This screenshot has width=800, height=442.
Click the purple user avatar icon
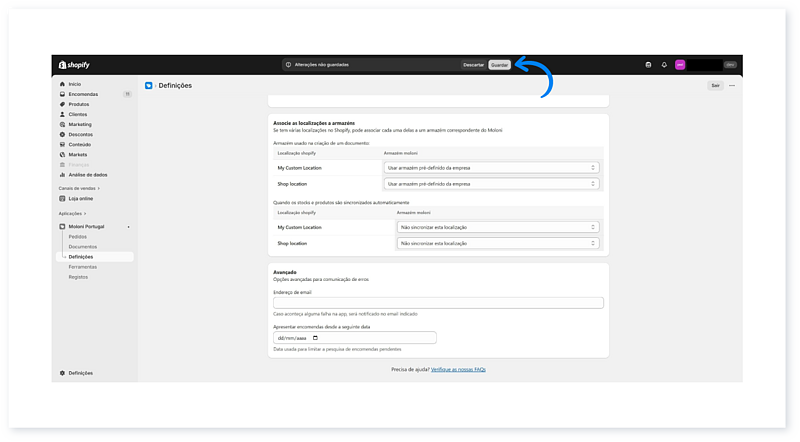coord(680,65)
